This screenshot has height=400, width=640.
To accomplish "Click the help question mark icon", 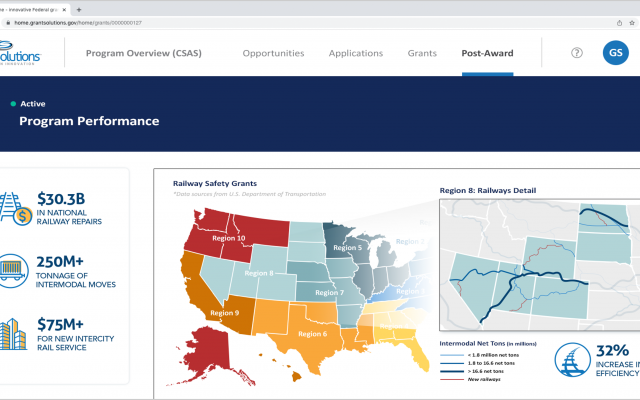I will pos(576,53).
